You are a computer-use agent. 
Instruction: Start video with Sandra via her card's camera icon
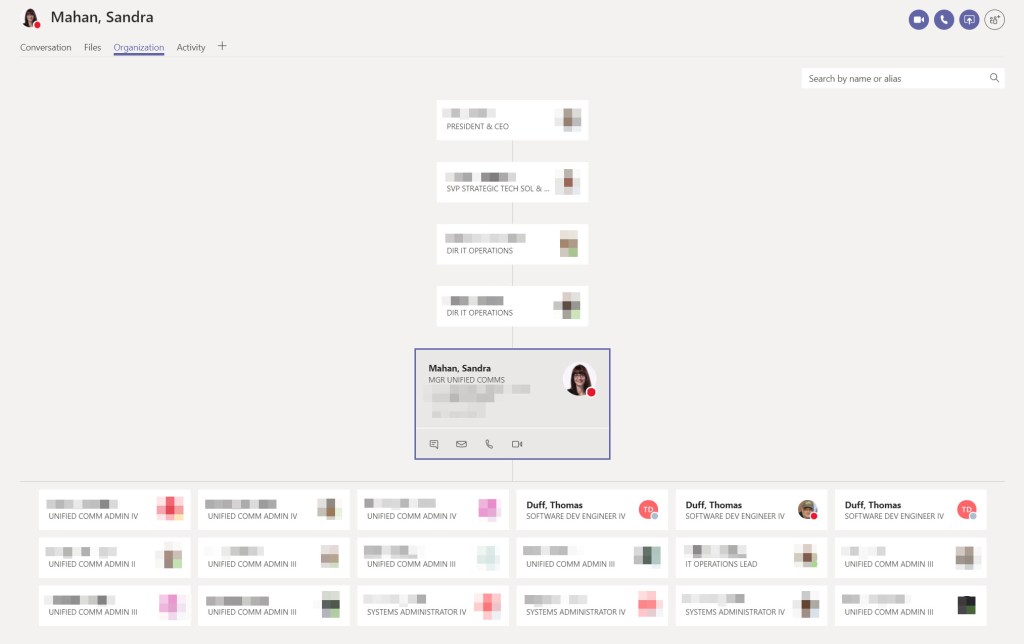[x=517, y=443]
